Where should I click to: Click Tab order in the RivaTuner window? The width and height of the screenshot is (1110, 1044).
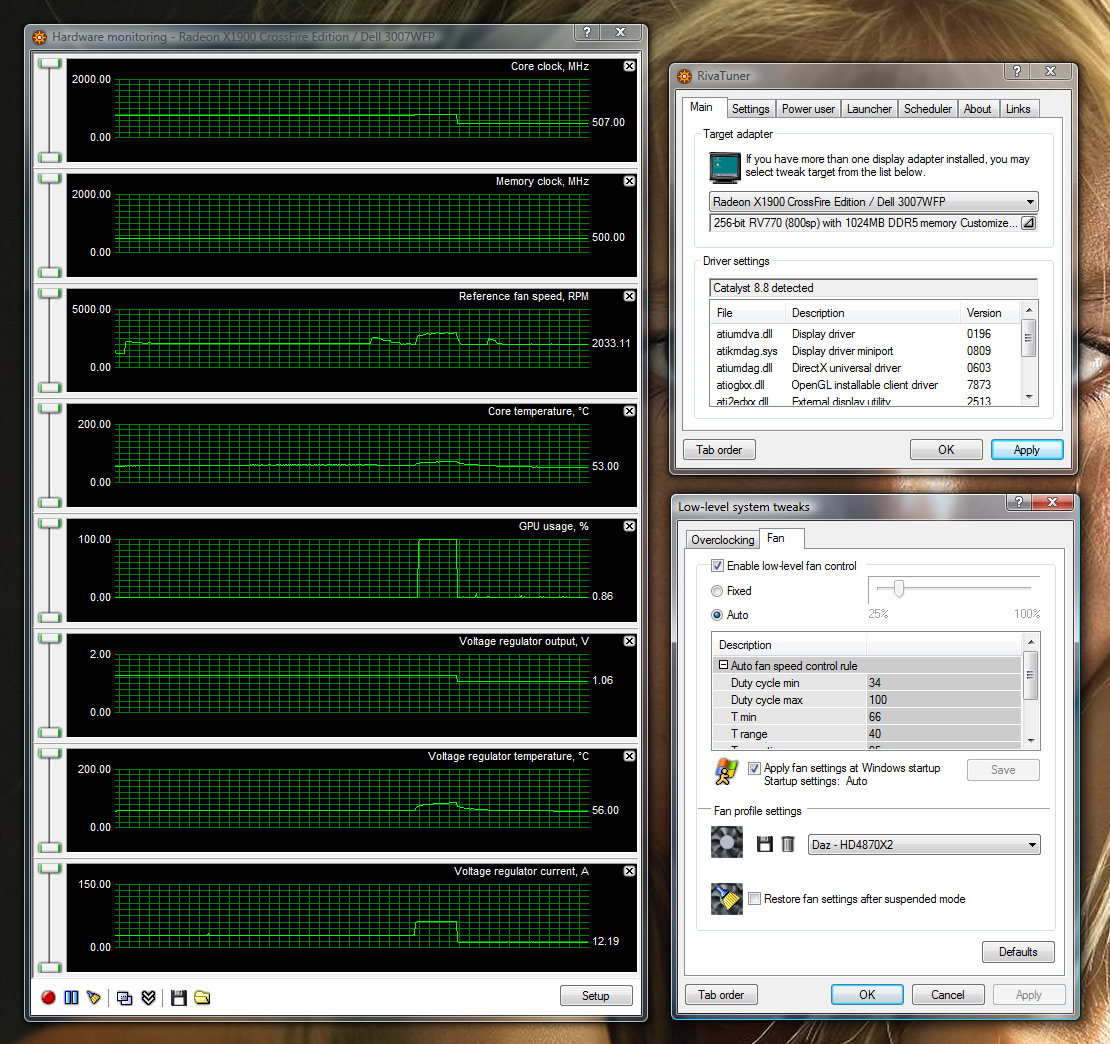click(719, 450)
